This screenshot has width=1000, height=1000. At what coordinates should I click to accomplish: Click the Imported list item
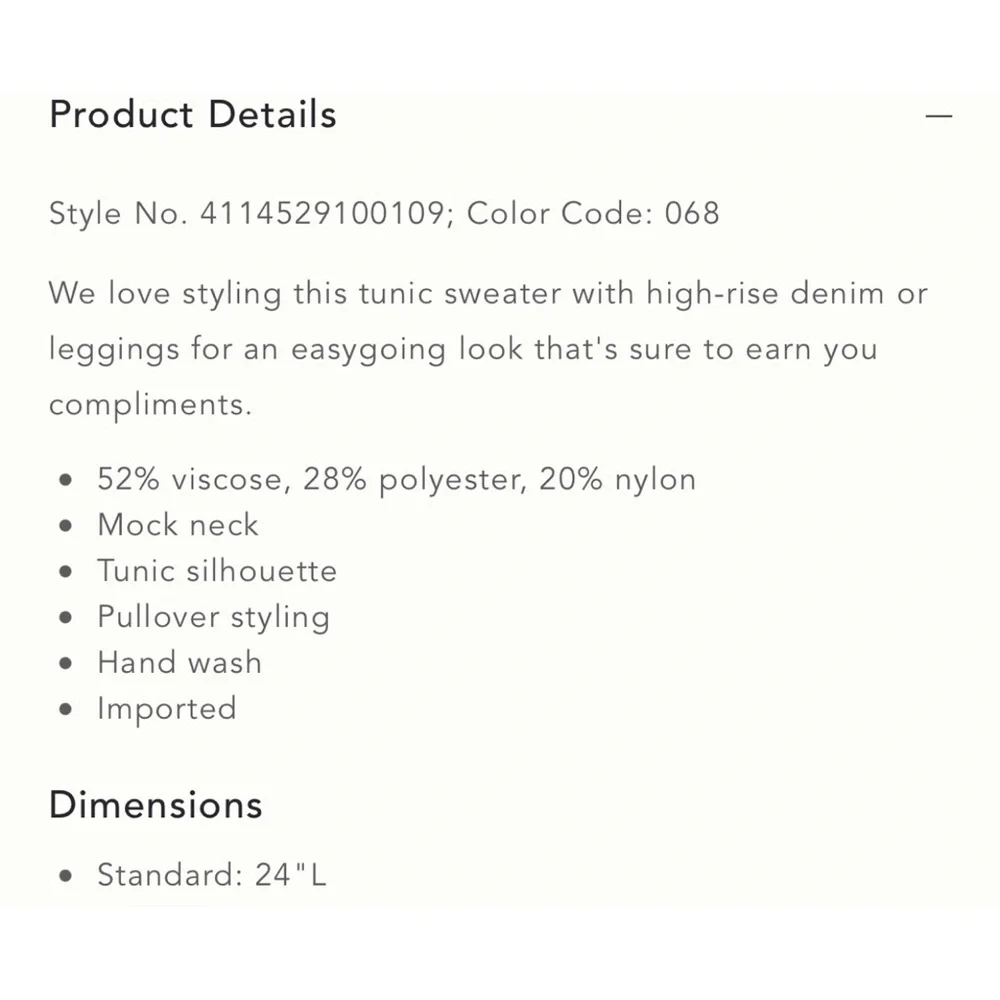167,708
